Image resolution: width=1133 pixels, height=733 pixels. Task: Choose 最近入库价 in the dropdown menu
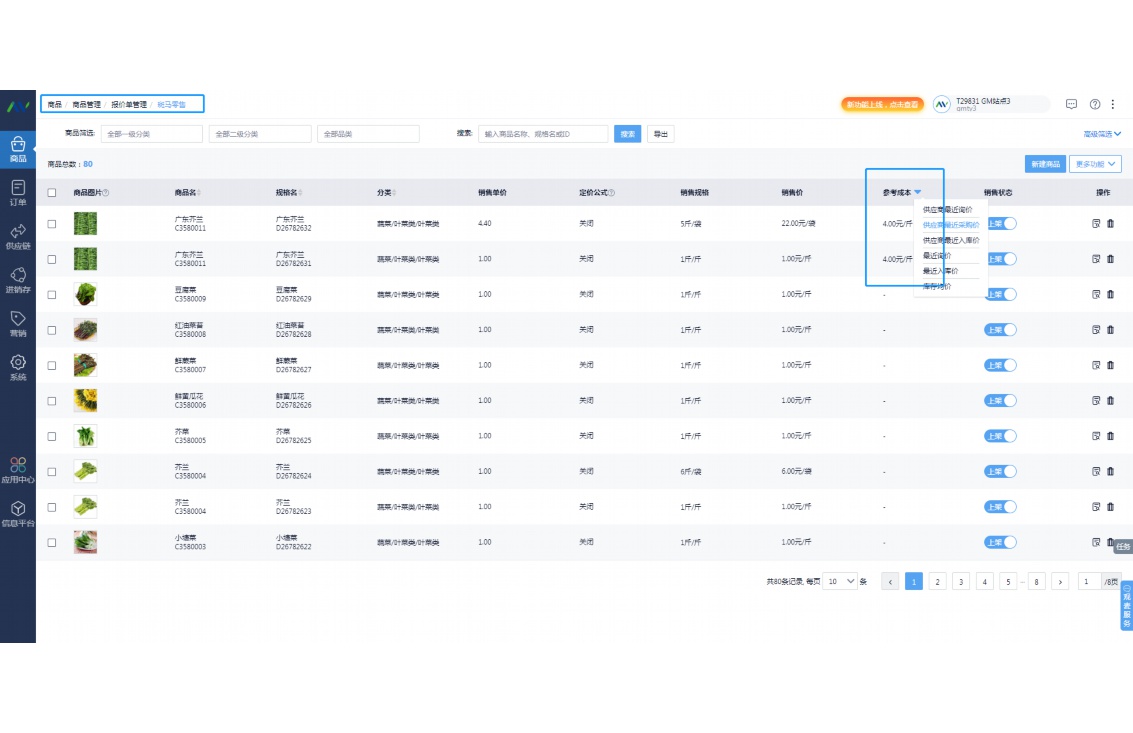click(940, 271)
